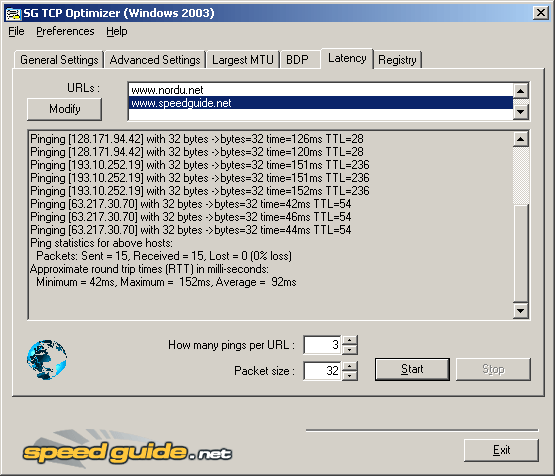Click the 'Packets: Sent = 15' line

164,256
